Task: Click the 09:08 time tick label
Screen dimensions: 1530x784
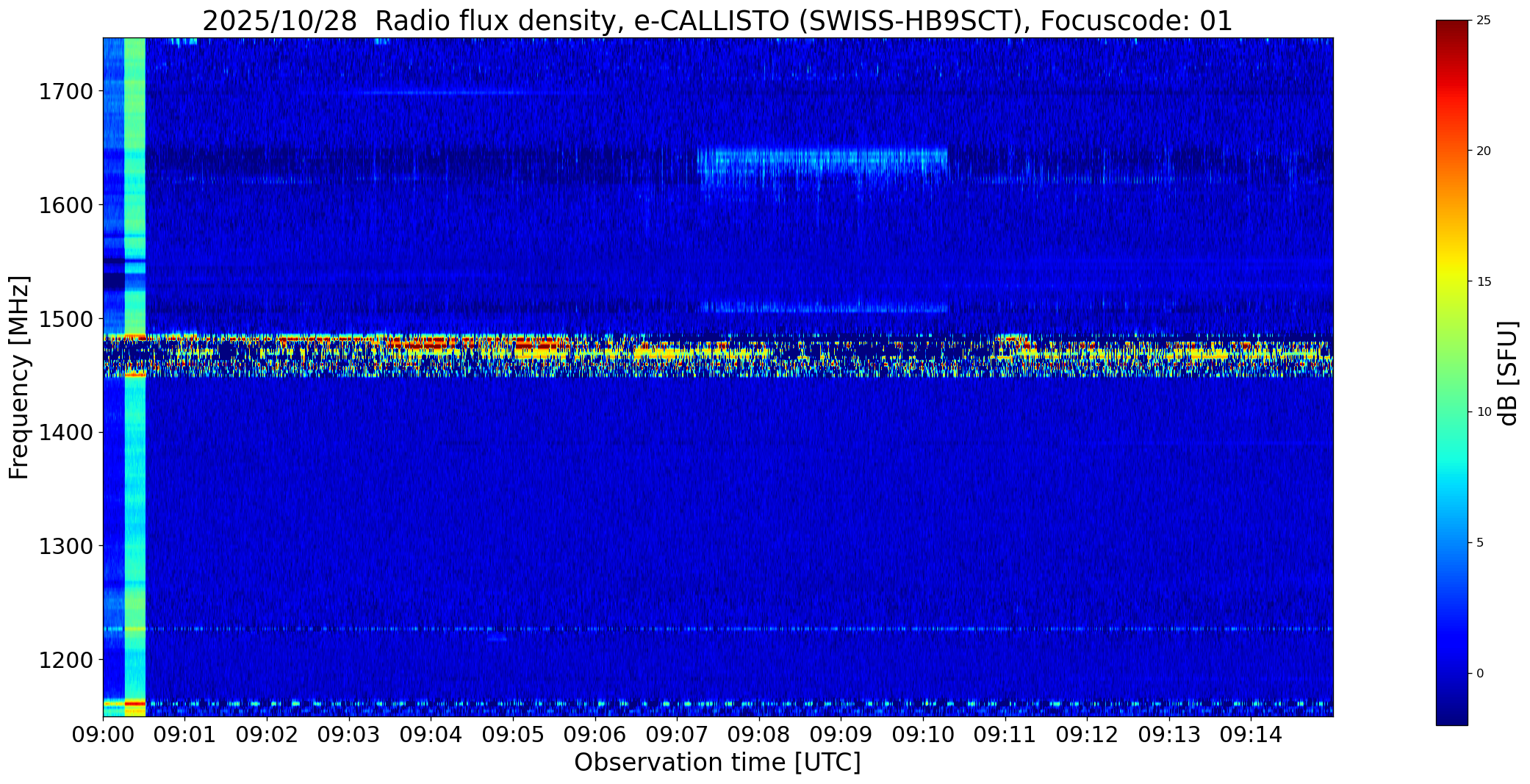Action: (x=759, y=734)
